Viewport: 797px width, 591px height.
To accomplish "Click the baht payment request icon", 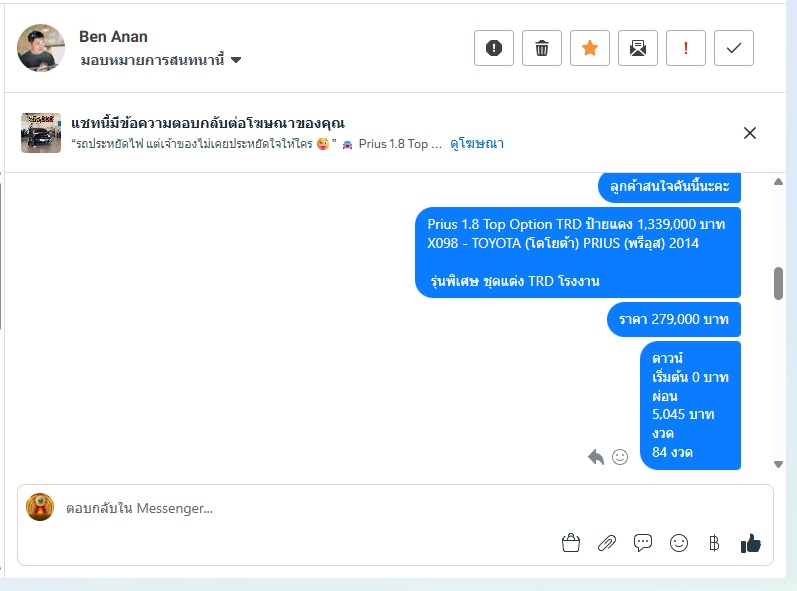I will coord(714,543).
